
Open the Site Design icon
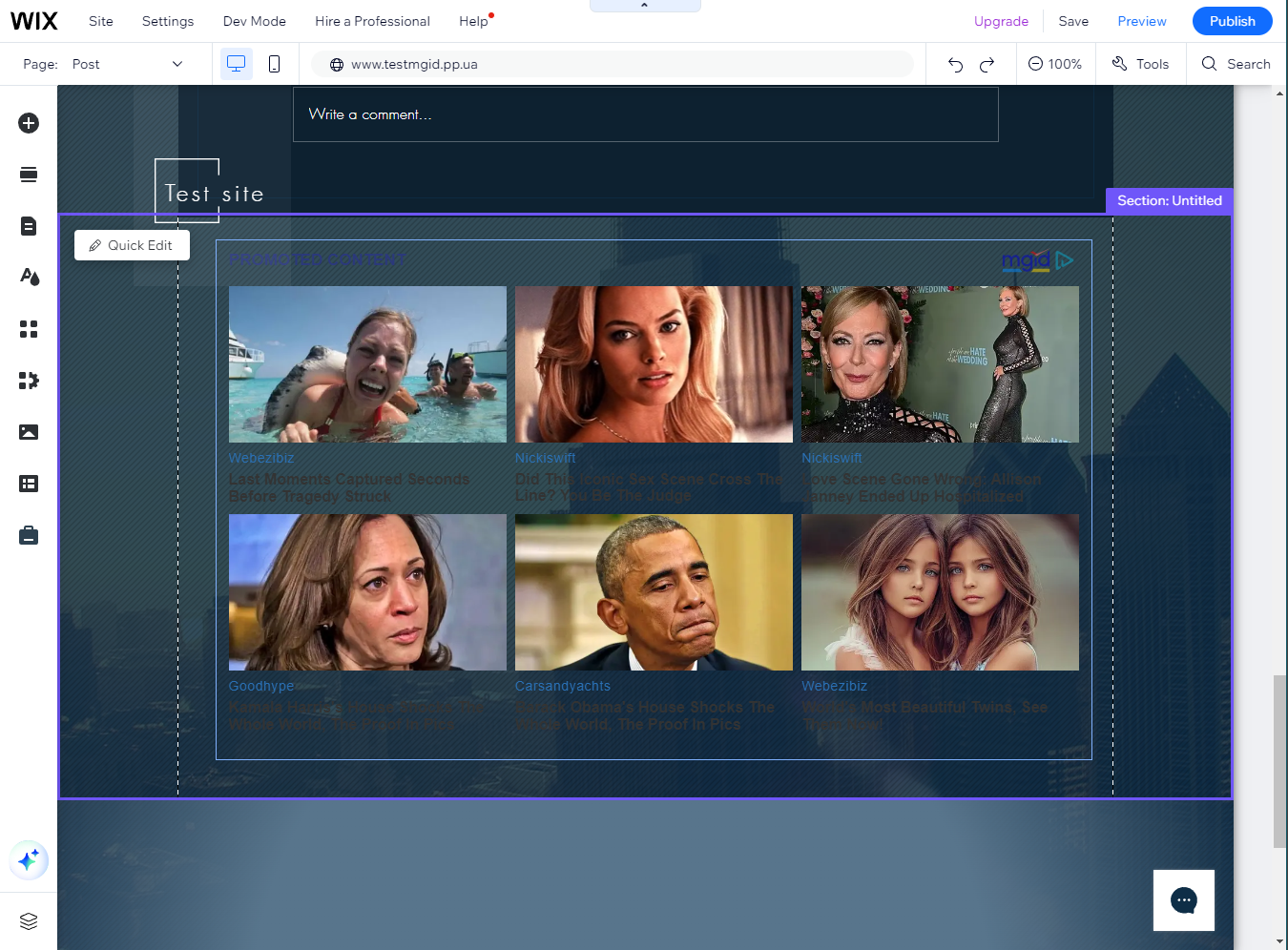(x=29, y=278)
